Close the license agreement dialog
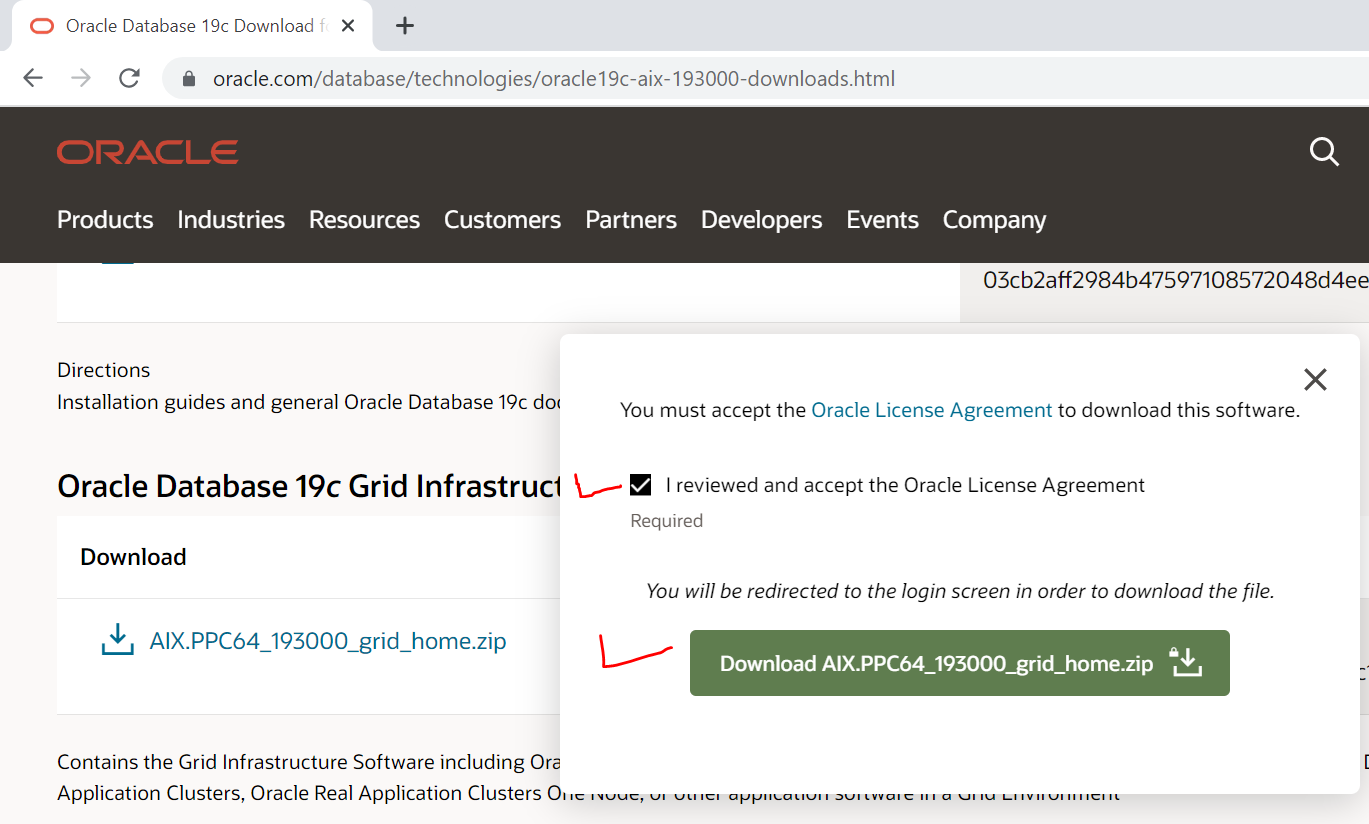The height and width of the screenshot is (824, 1369). point(1315,379)
